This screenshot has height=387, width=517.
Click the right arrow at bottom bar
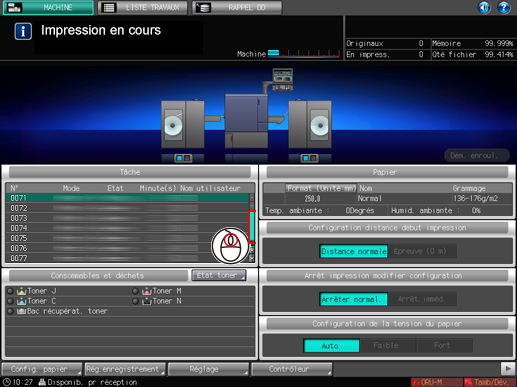(x=508, y=369)
